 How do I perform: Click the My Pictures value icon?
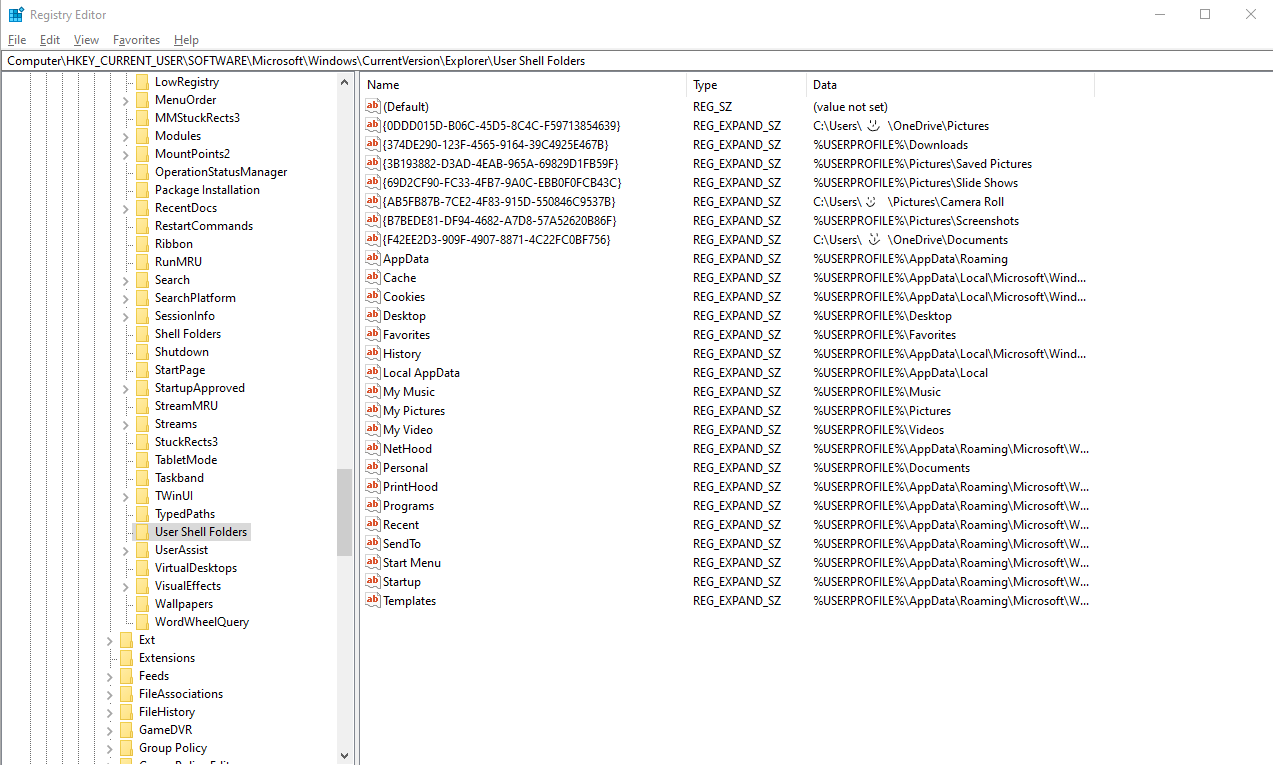click(373, 410)
